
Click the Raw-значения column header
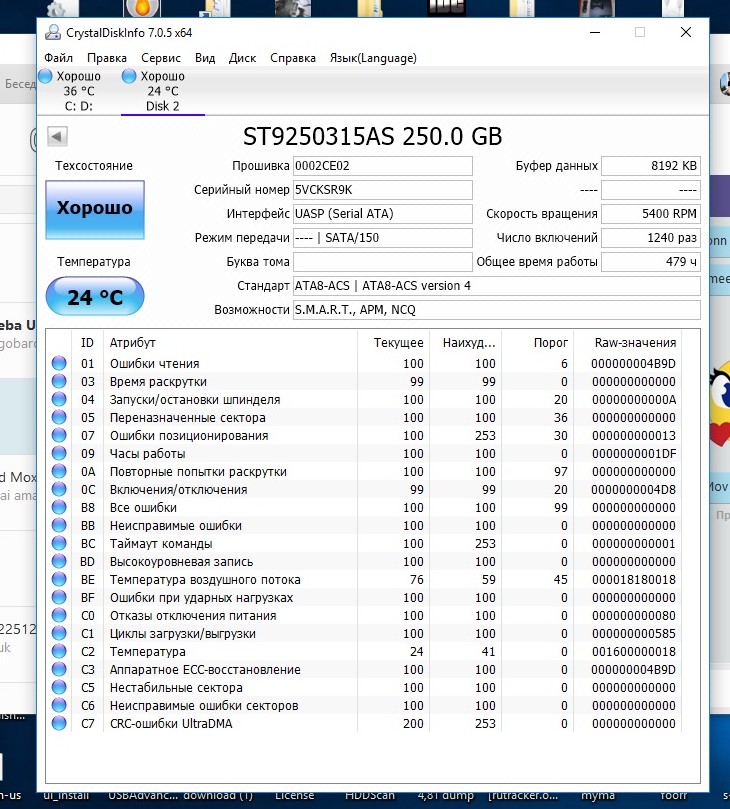coord(635,343)
